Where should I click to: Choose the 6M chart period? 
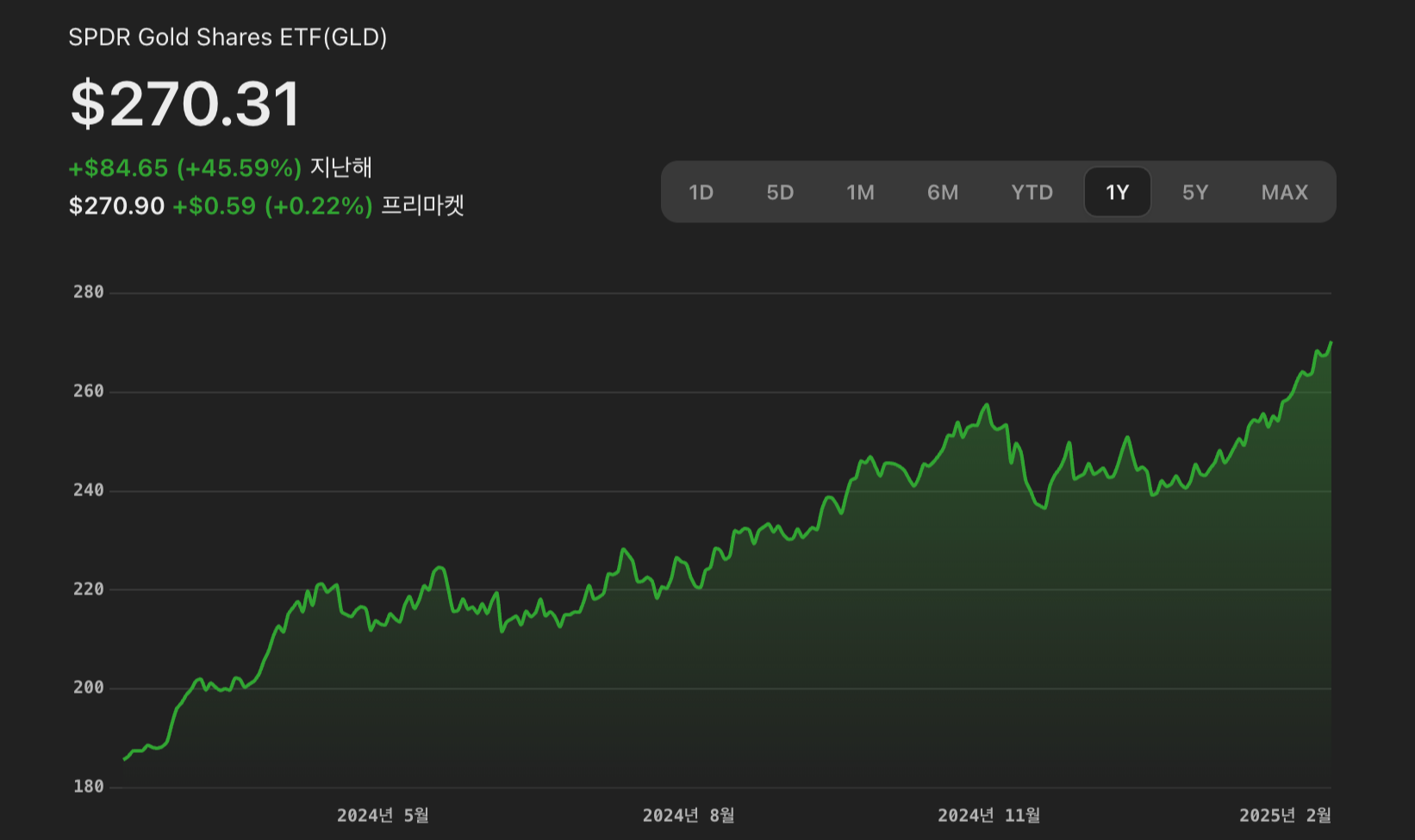point(943,192)
